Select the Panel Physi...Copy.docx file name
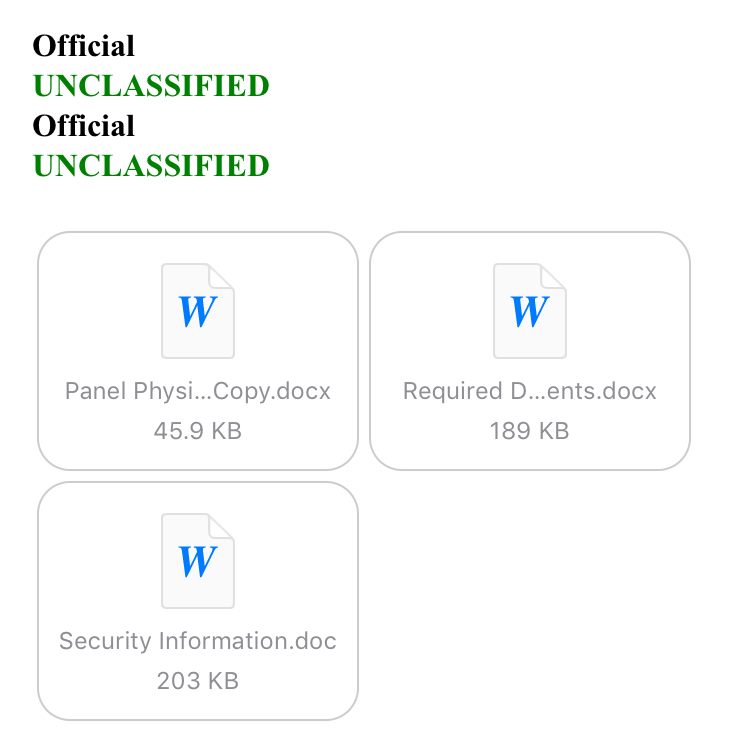 (x=198, y=391)
